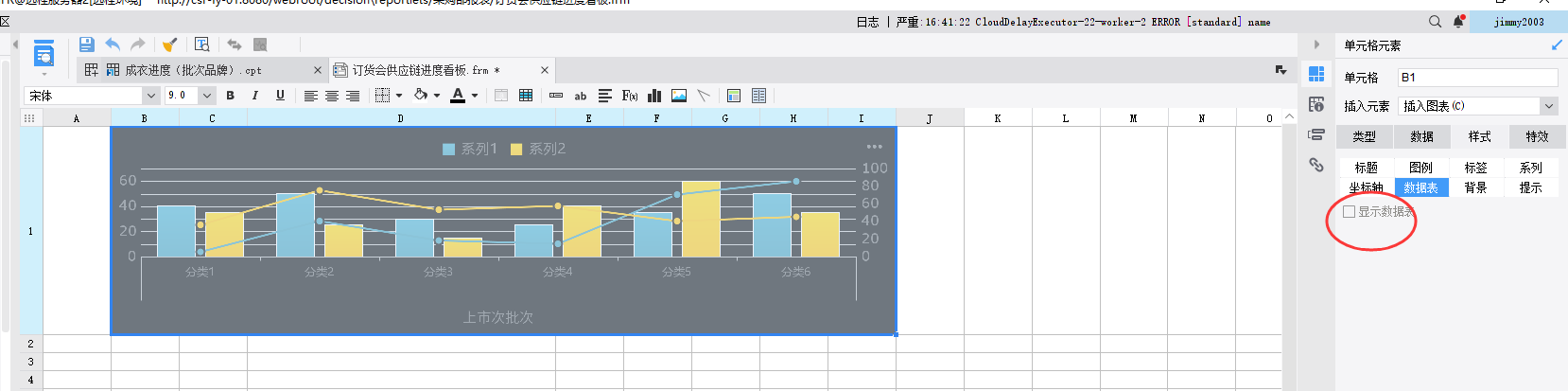The image size is (1568, 391).
Task: Align text center
Action: pyautogui.click(x=332, y=96)
